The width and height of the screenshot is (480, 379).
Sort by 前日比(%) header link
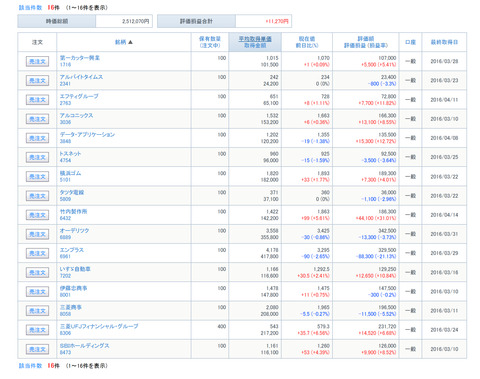pos(307,45)
